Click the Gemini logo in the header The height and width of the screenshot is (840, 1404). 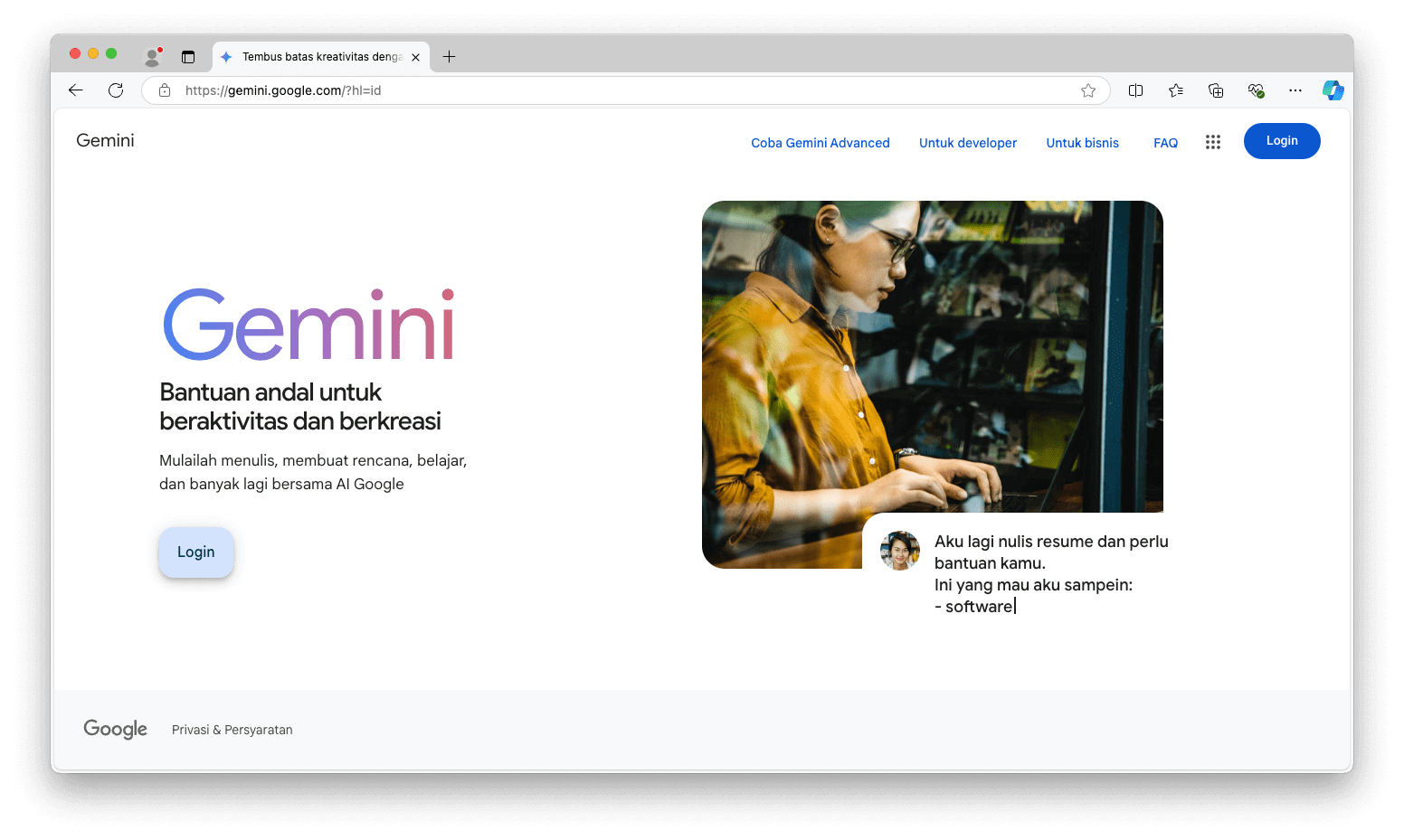pyautogui.click(x=105, y=140)
